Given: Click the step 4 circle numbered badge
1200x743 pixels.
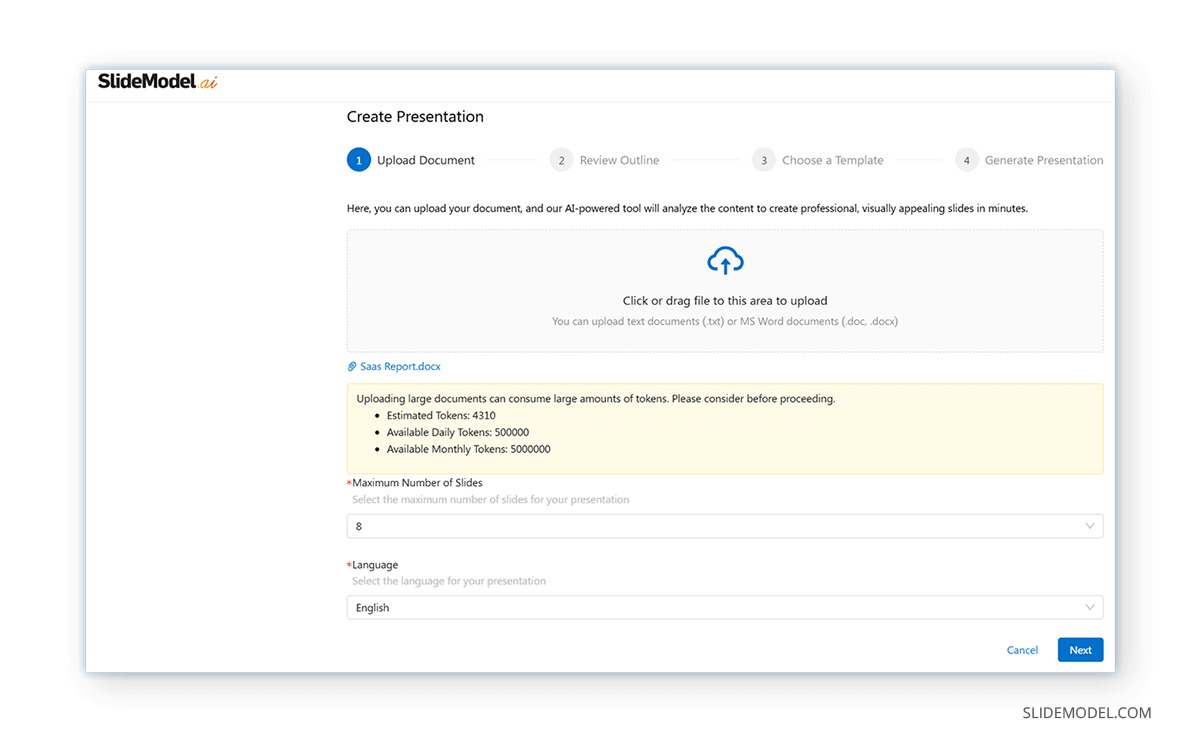Looking at the screenshot, I should point(966,159).
